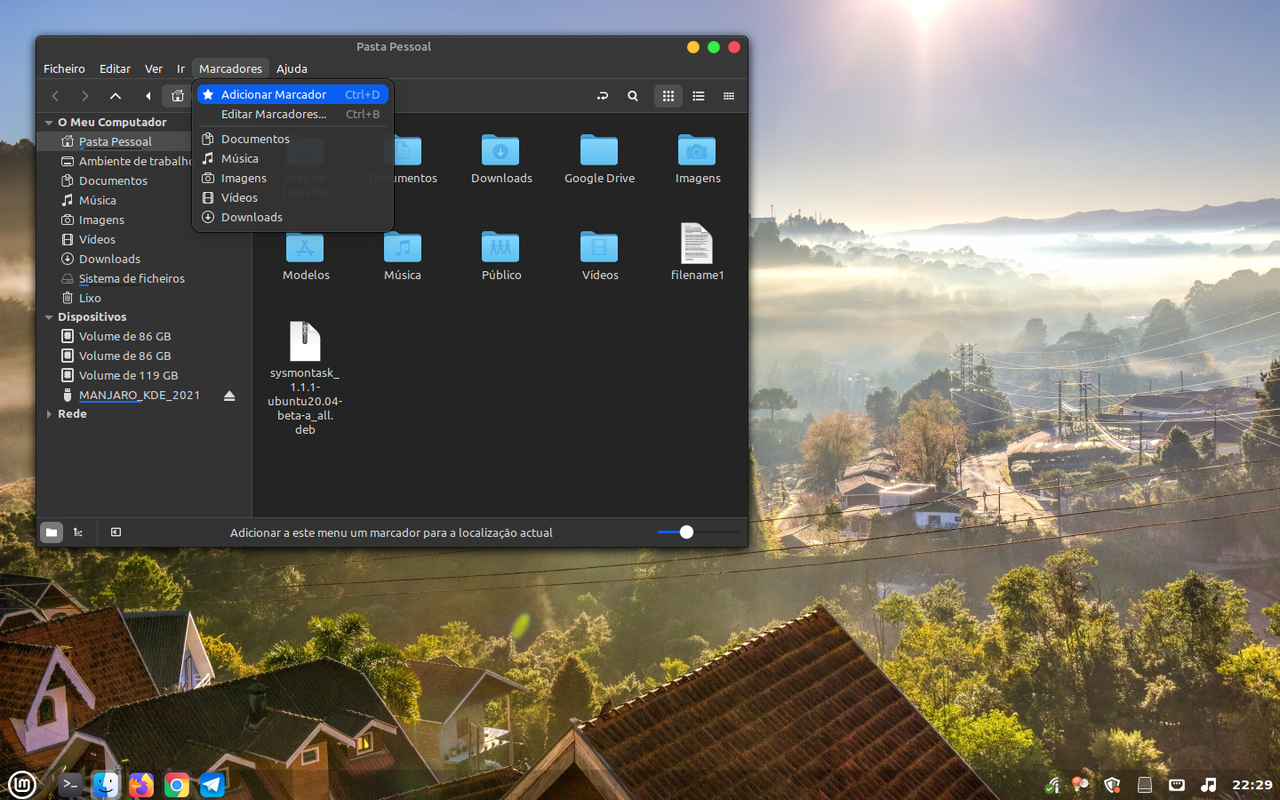Close the open Marcadores menu via its title
The width and height of the screenshot is (1280, 800).
coord(230,69)
